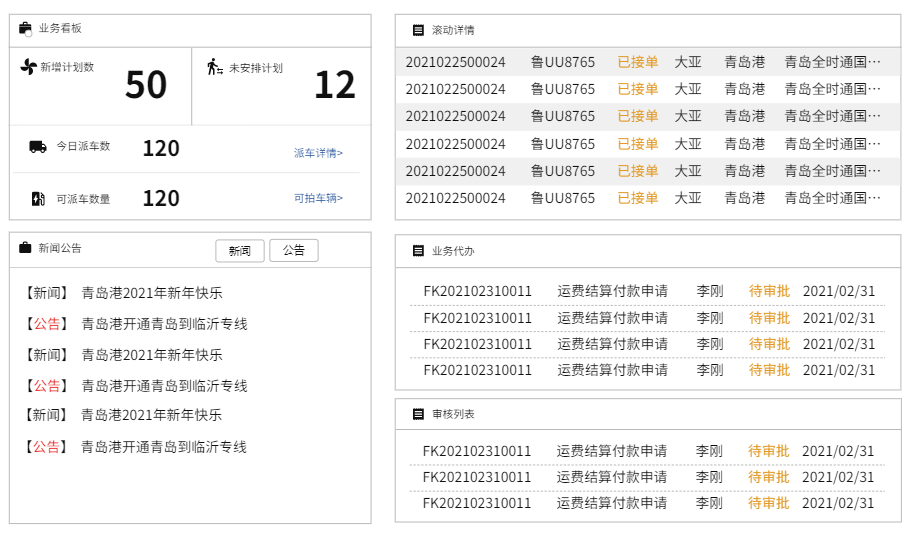
Task: Click the traveler icon next to 未安排计划
Action: pos(214,67)
